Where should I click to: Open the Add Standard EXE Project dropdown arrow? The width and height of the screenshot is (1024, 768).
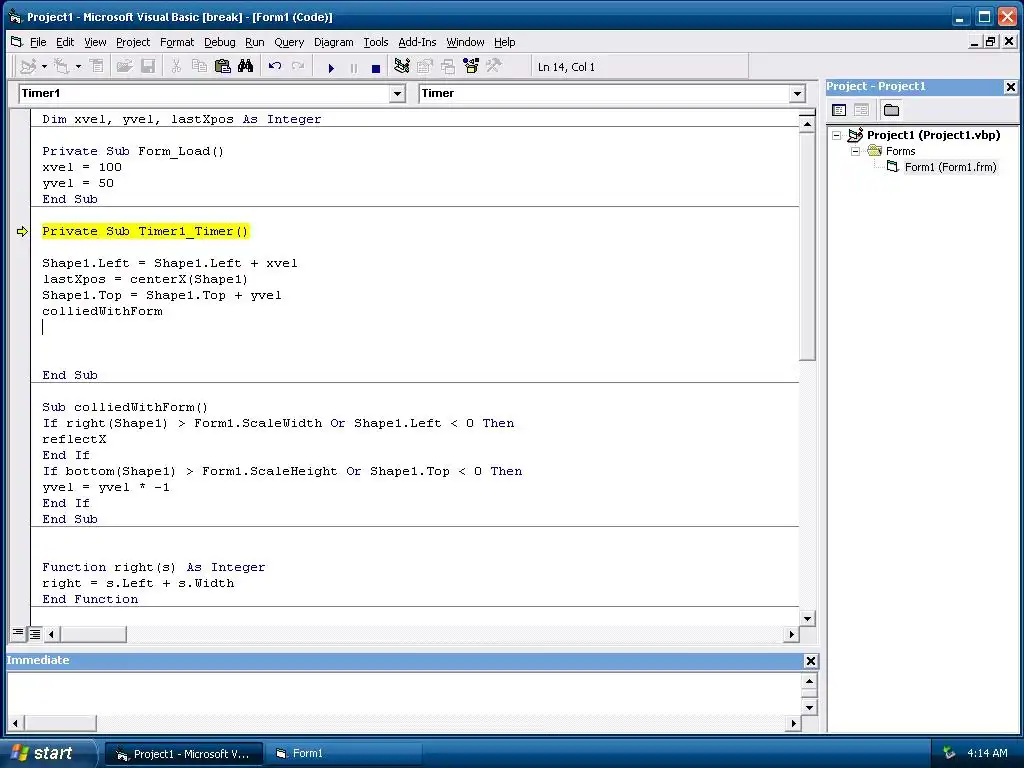[x=44, y=67]
